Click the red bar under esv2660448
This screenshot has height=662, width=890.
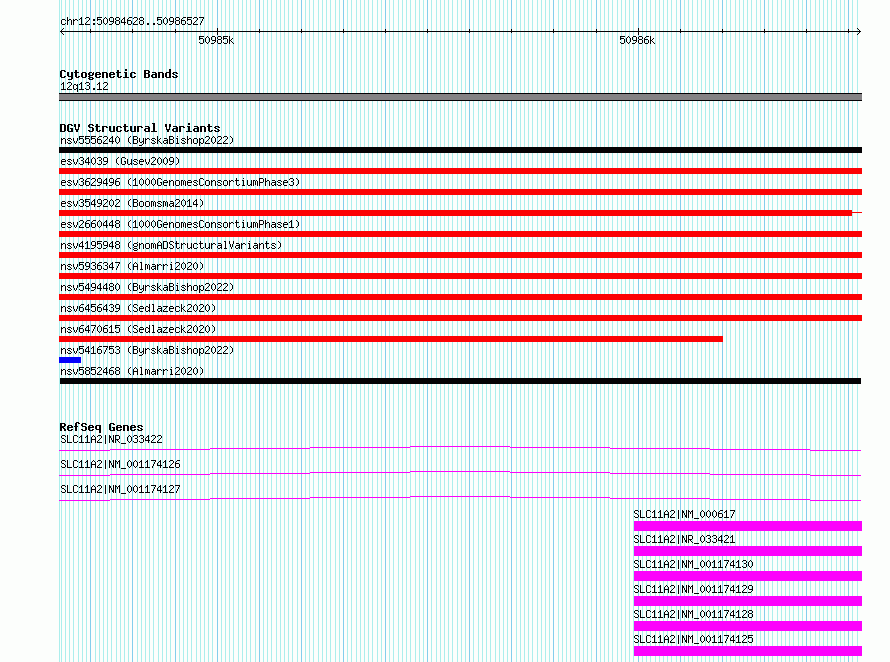[x=460, y=234]
